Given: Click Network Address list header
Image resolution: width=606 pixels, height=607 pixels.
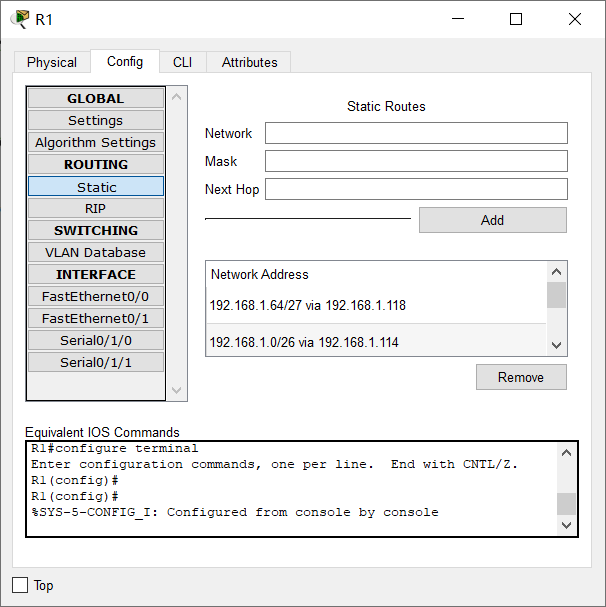Looking at the screenshot, I should pos(376,274).
